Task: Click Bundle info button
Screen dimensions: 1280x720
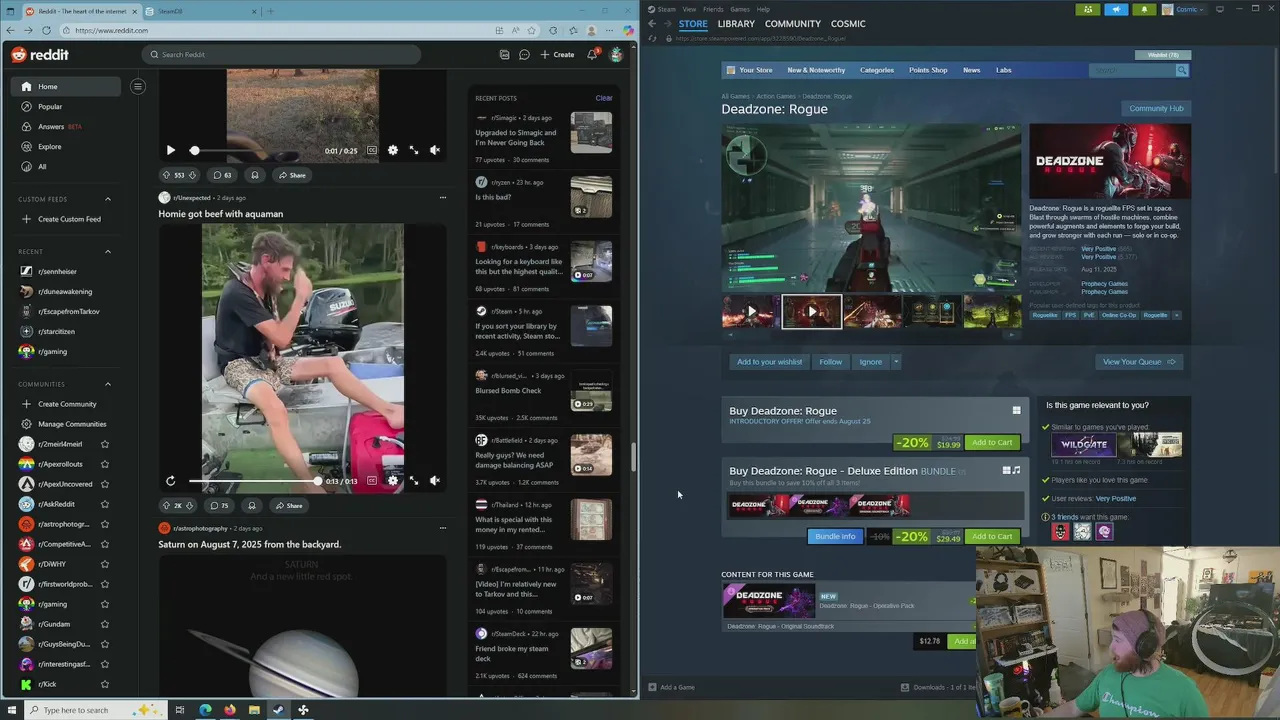Action: [x=835, y=537]
